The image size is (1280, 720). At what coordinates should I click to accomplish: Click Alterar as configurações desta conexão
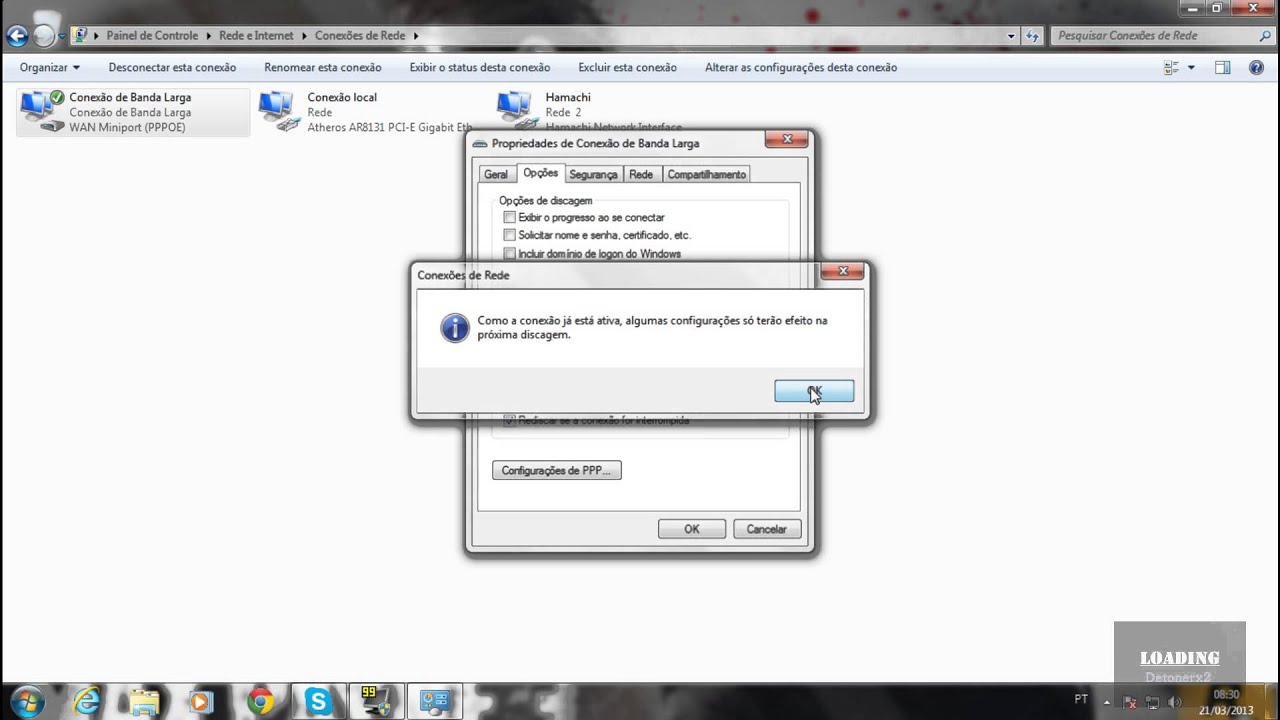coord(801,68)
